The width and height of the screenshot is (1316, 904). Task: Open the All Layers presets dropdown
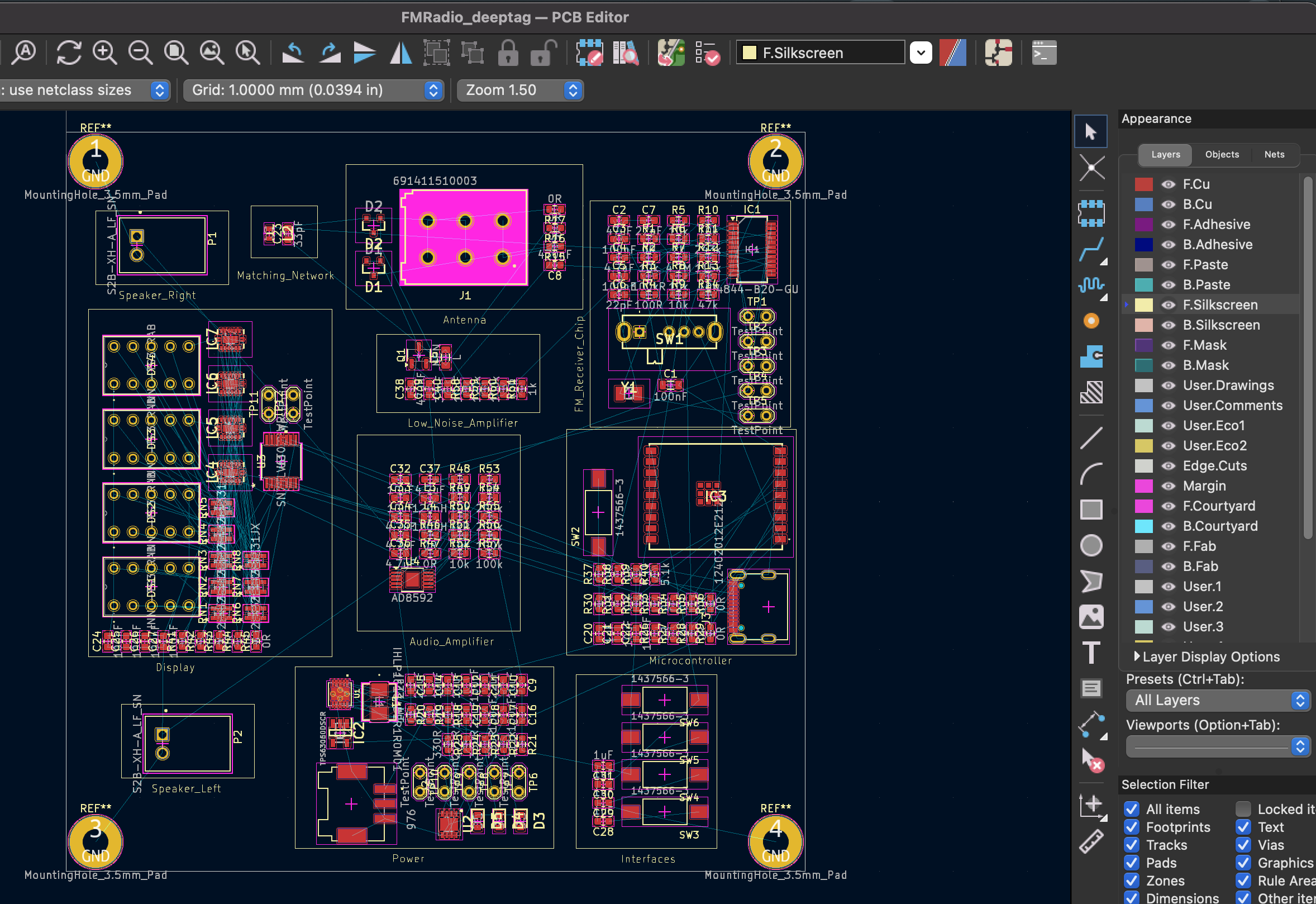(x=1217, y=701)
